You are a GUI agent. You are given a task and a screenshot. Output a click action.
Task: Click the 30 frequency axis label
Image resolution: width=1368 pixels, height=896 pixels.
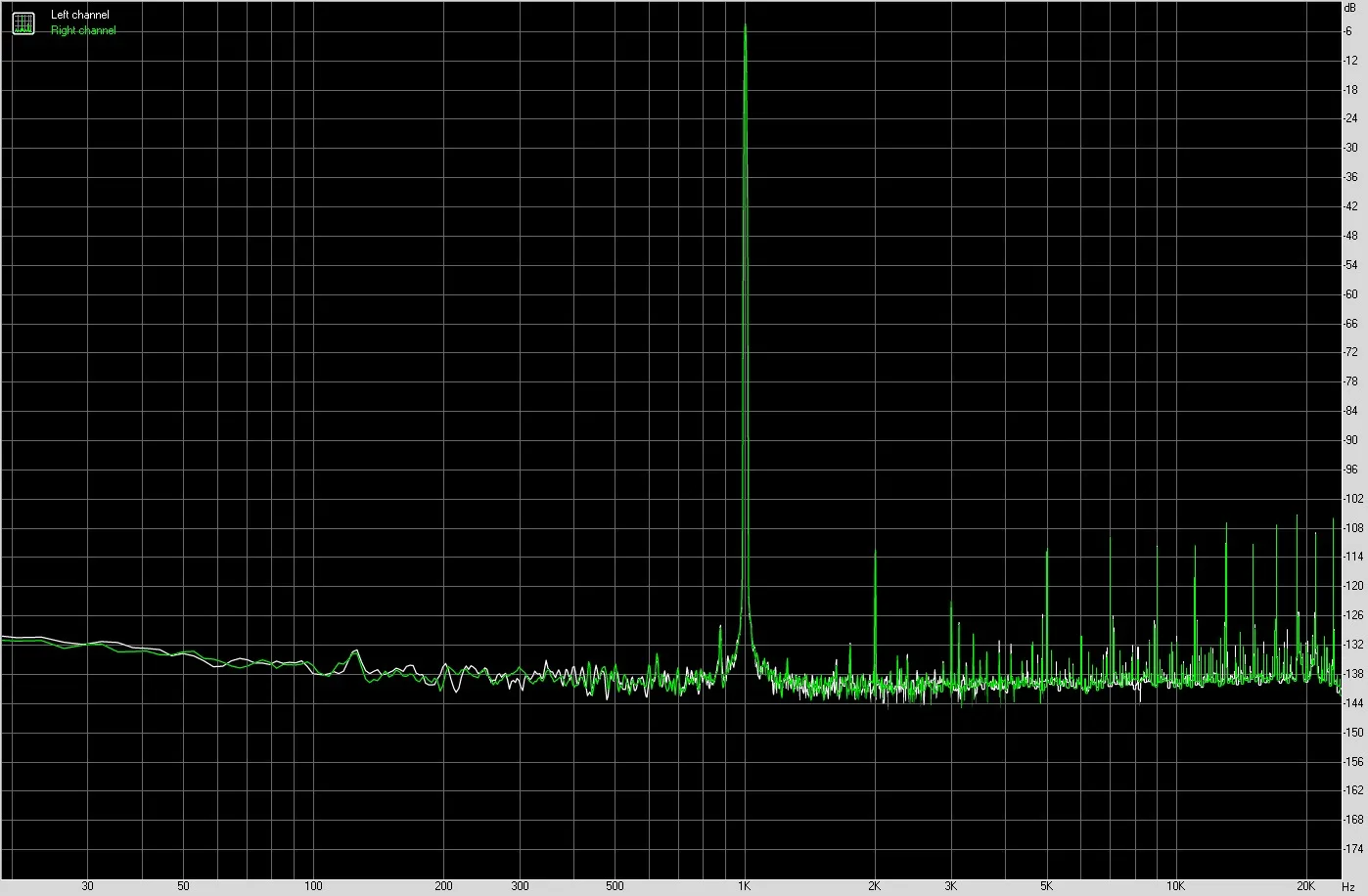tap(87, 886)
